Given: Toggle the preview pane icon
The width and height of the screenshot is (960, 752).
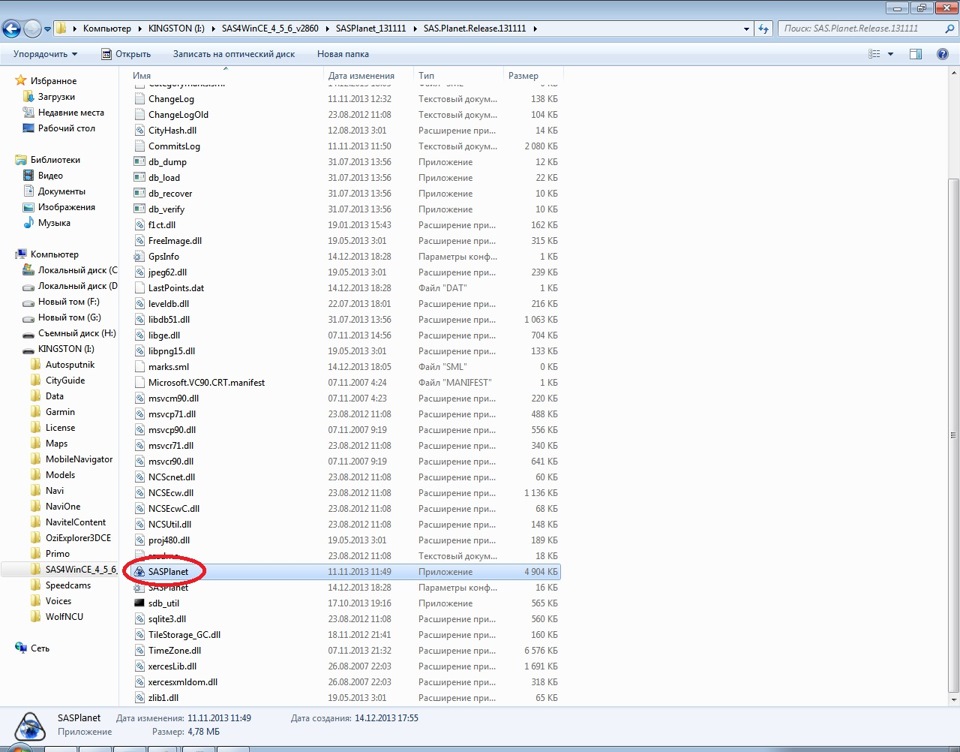Looking at the screenshot, I should [915, 54].
